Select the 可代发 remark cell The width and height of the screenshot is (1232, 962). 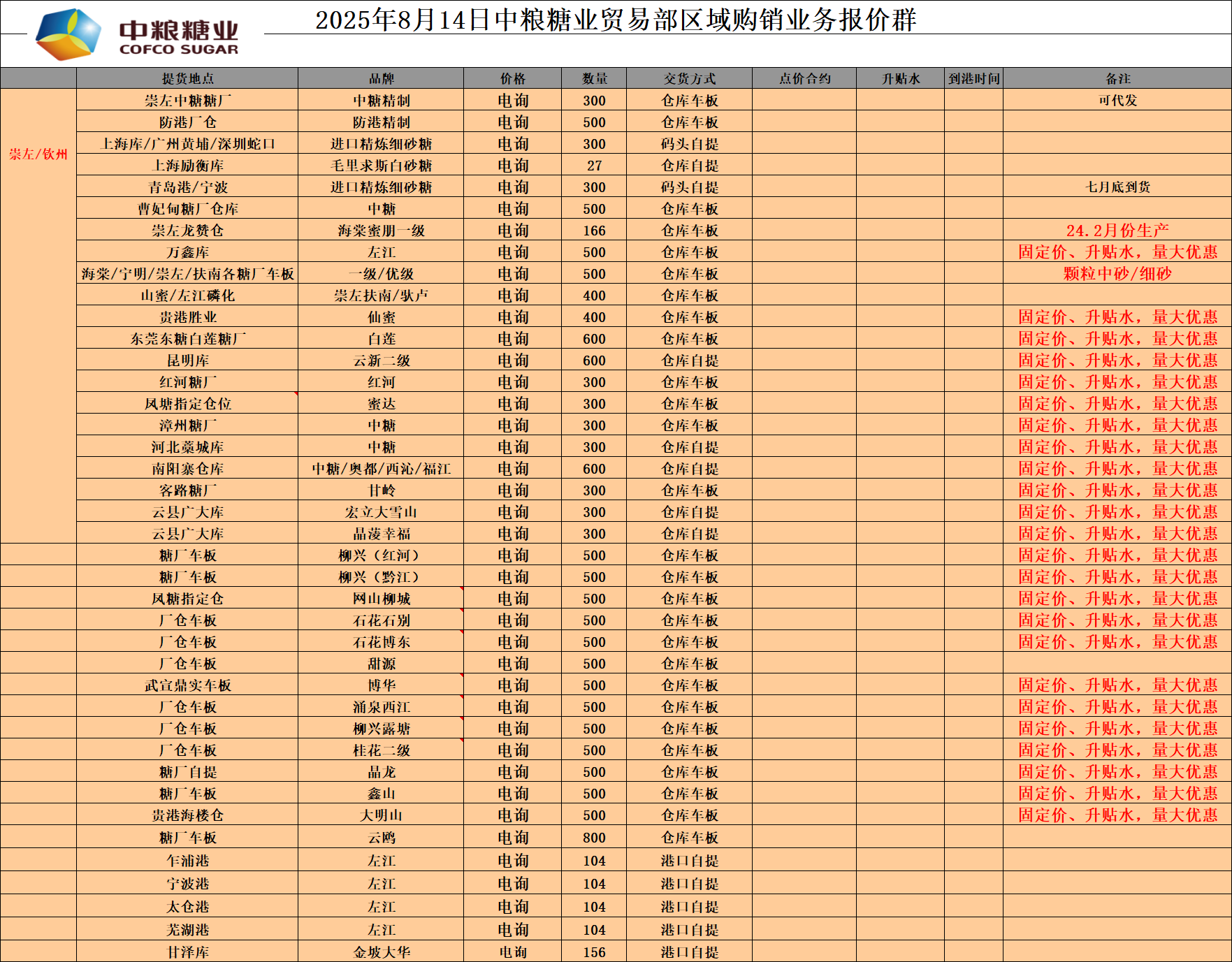pos(1117,101)
